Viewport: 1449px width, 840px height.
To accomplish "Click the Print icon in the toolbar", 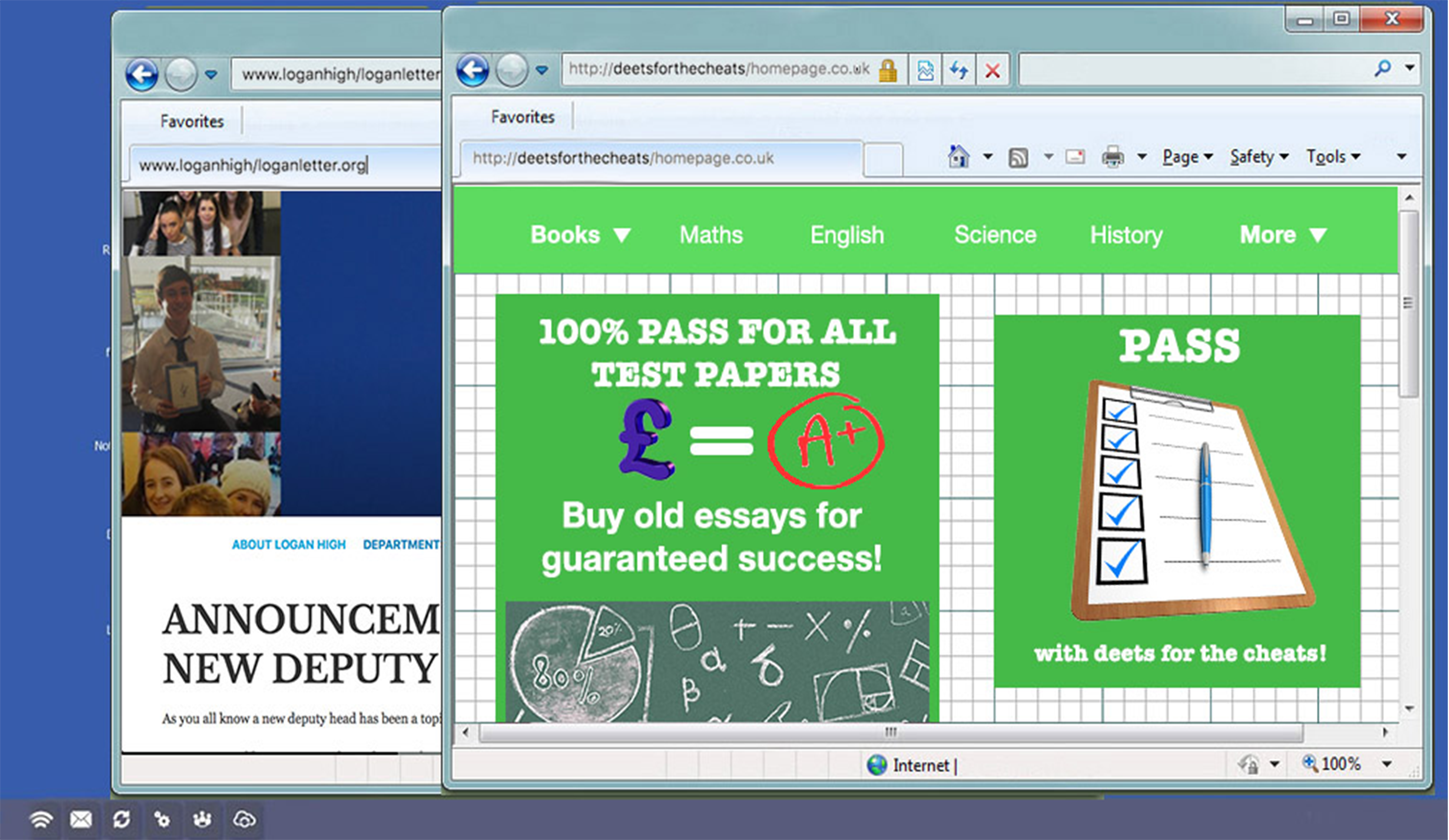I will [x=1113, y=156].
